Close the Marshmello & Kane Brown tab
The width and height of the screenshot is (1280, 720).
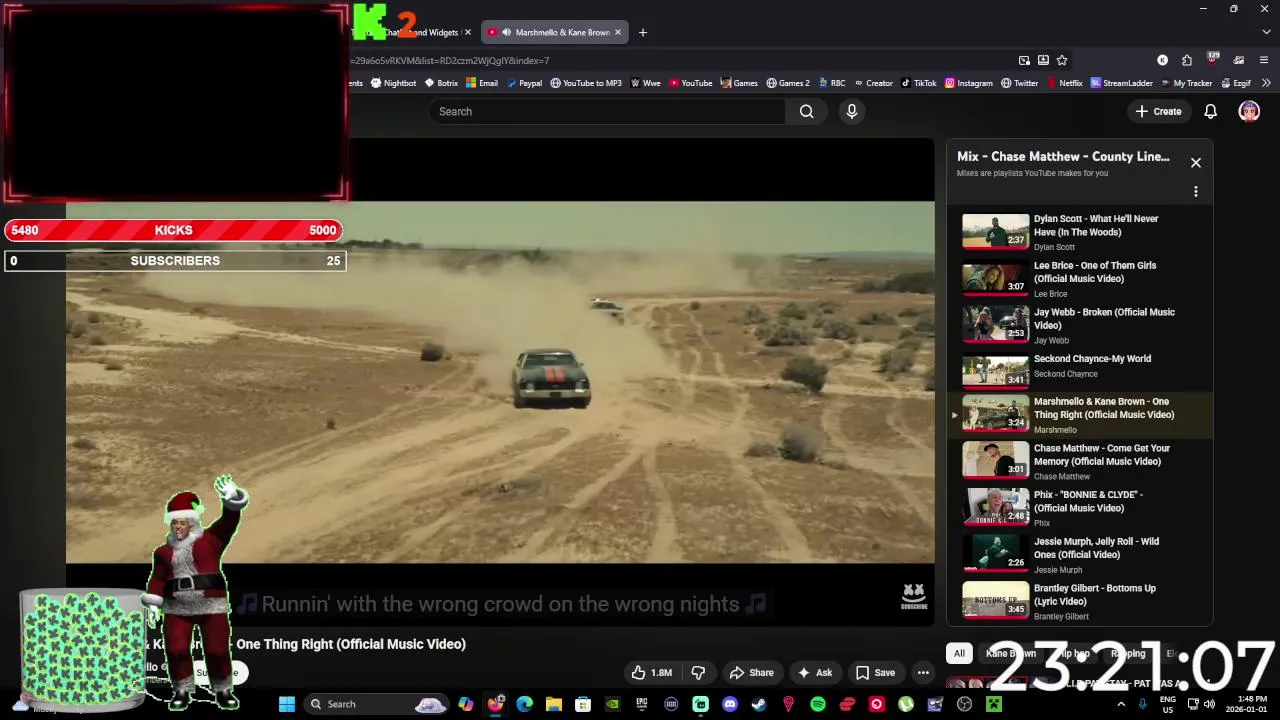(617, 32)
